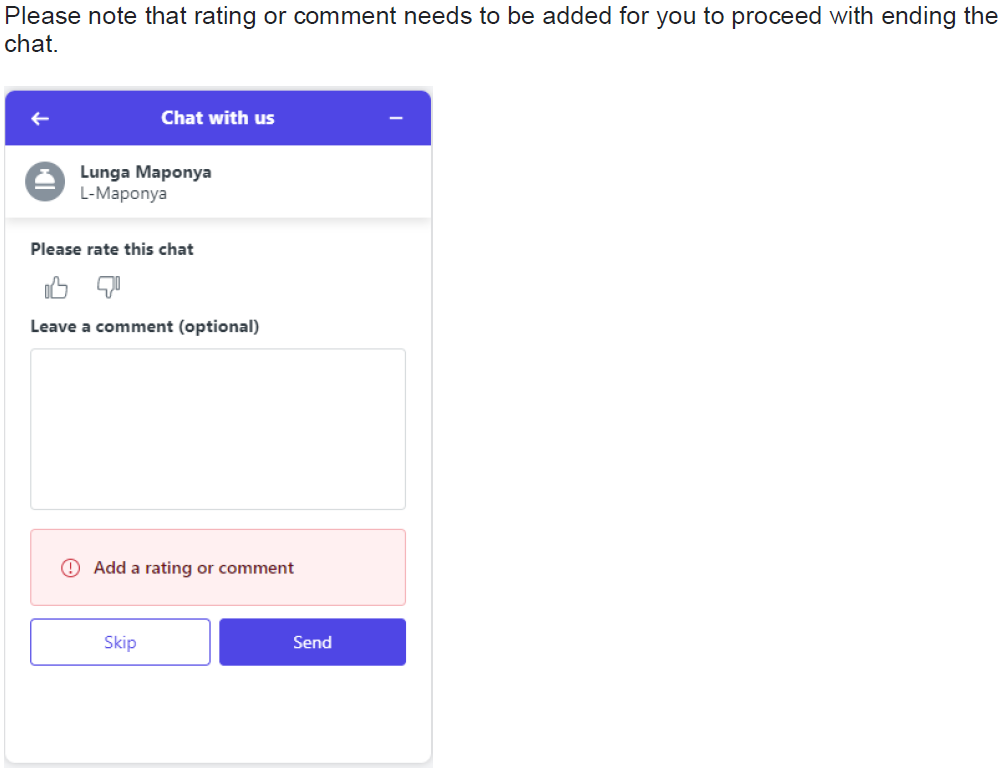
Task: Rate the chat with thumbs down
Action: pyautogui.click(x=109, y=287)
